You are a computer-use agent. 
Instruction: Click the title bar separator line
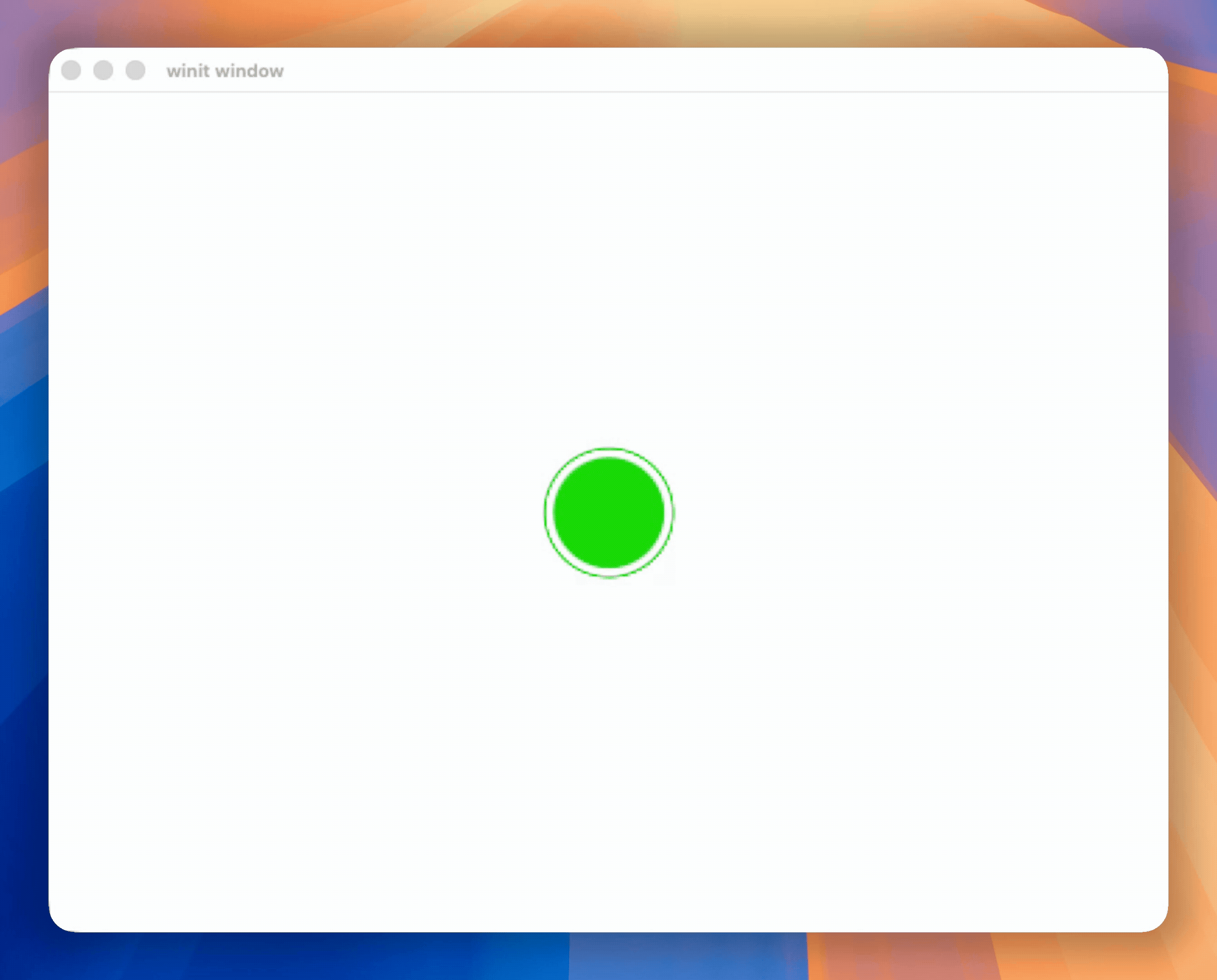608,92
